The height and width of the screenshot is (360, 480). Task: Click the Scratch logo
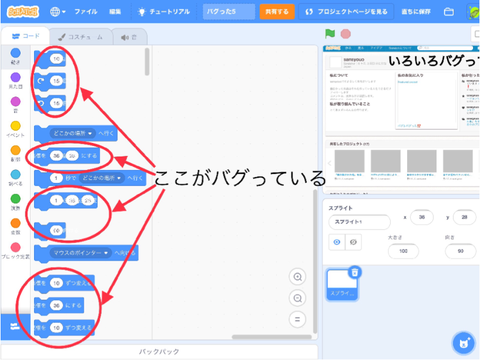pyautogui.click(x=23, y=12)
